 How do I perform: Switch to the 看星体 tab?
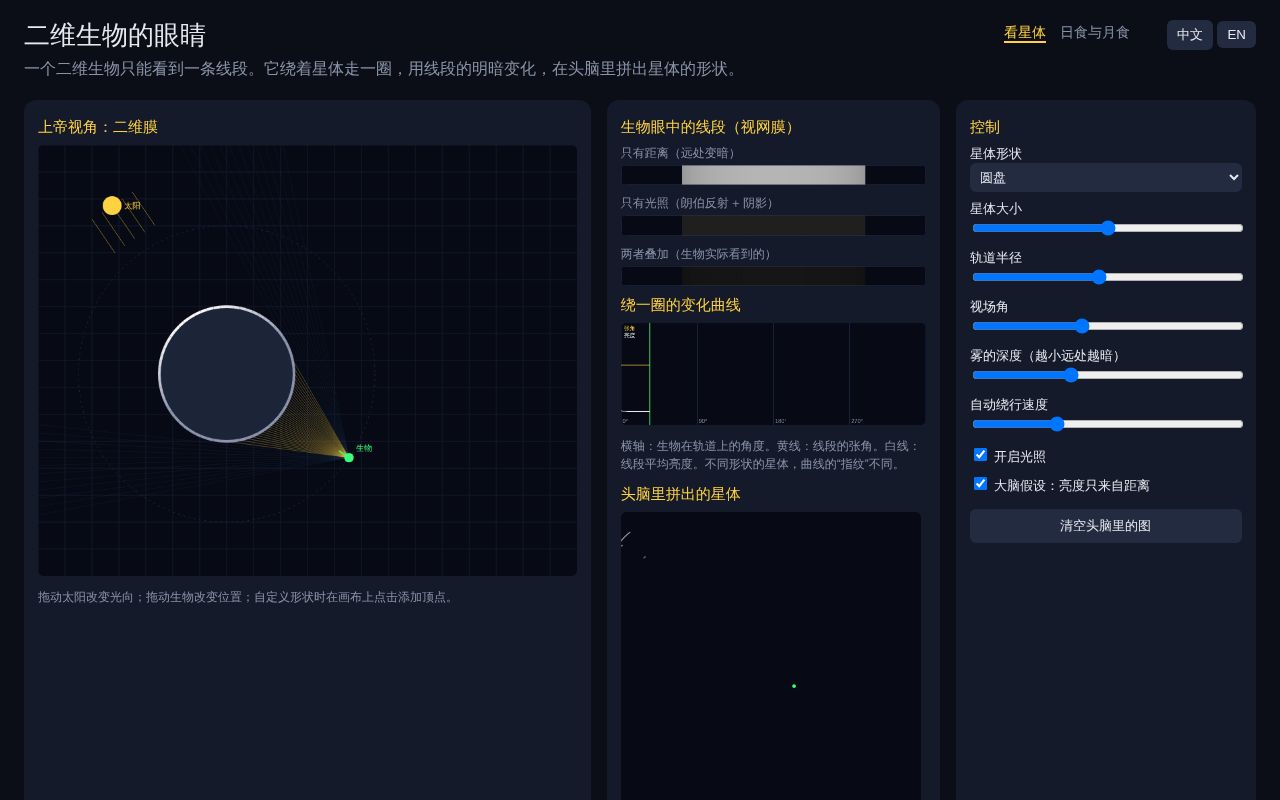pos(1025,33)
